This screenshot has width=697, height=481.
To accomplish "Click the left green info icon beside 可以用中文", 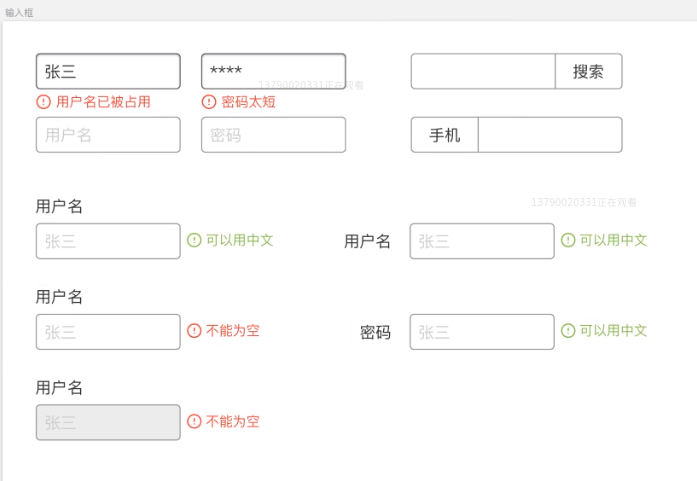I will click(x=194, y=240).
